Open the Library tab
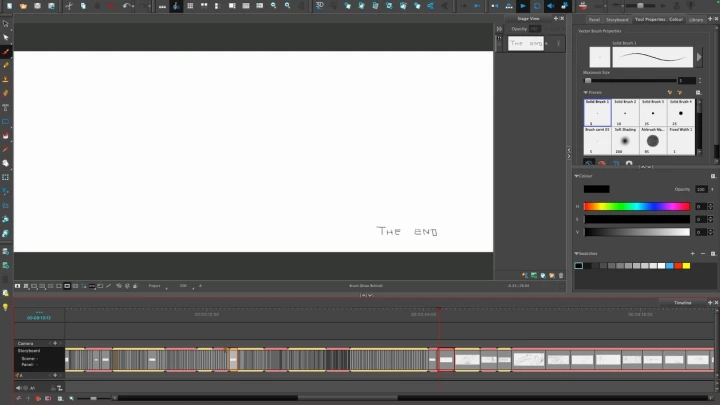Viewport: 720px width, 405px height. click(x=696, y=19)
